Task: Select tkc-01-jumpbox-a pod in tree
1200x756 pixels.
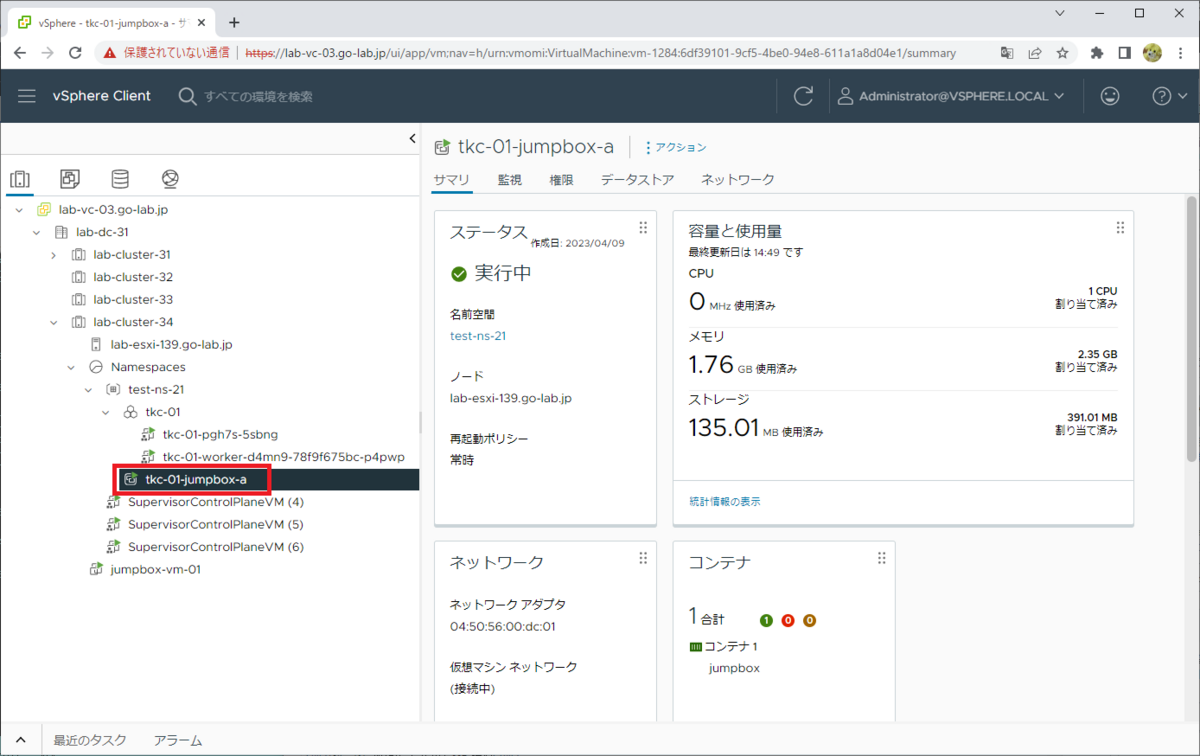Action: (x=196, y=480)
